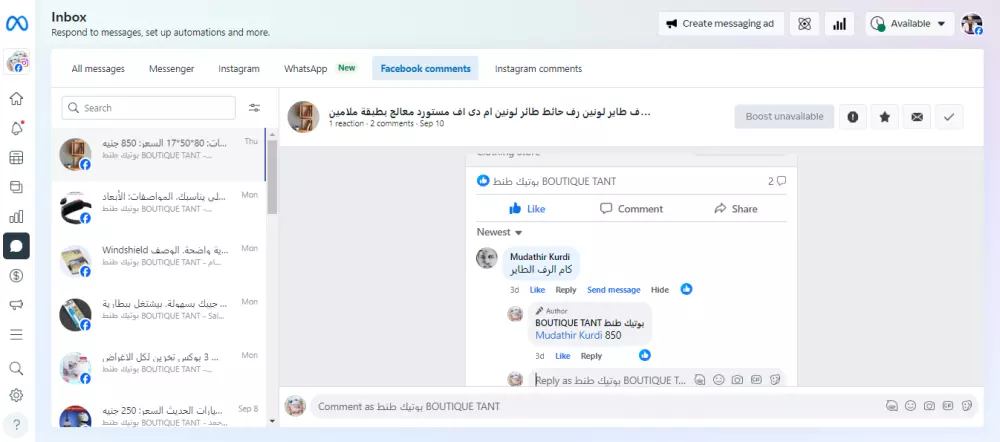Click the envelope mark unread icon
This screenshot has width=1000, height=442.
917,117
